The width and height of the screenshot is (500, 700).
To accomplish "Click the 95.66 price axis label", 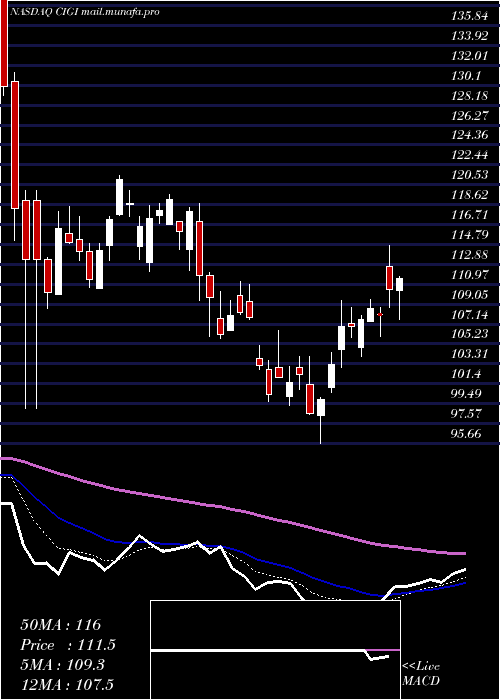I will 467,433.
